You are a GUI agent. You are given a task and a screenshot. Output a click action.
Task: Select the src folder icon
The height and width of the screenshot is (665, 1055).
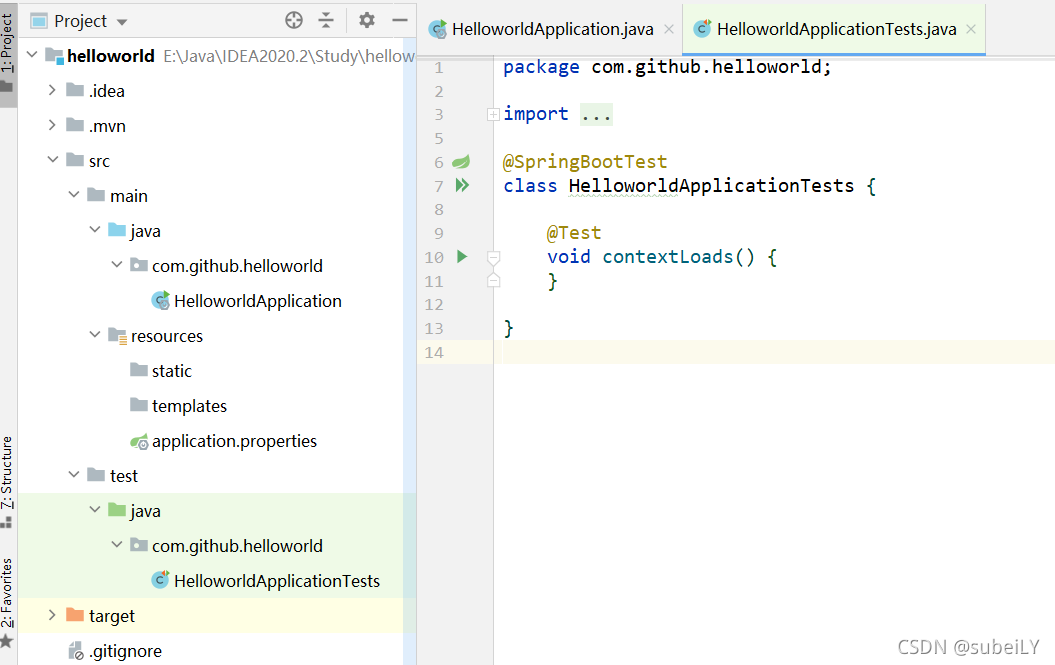click(x=75, y=160)
